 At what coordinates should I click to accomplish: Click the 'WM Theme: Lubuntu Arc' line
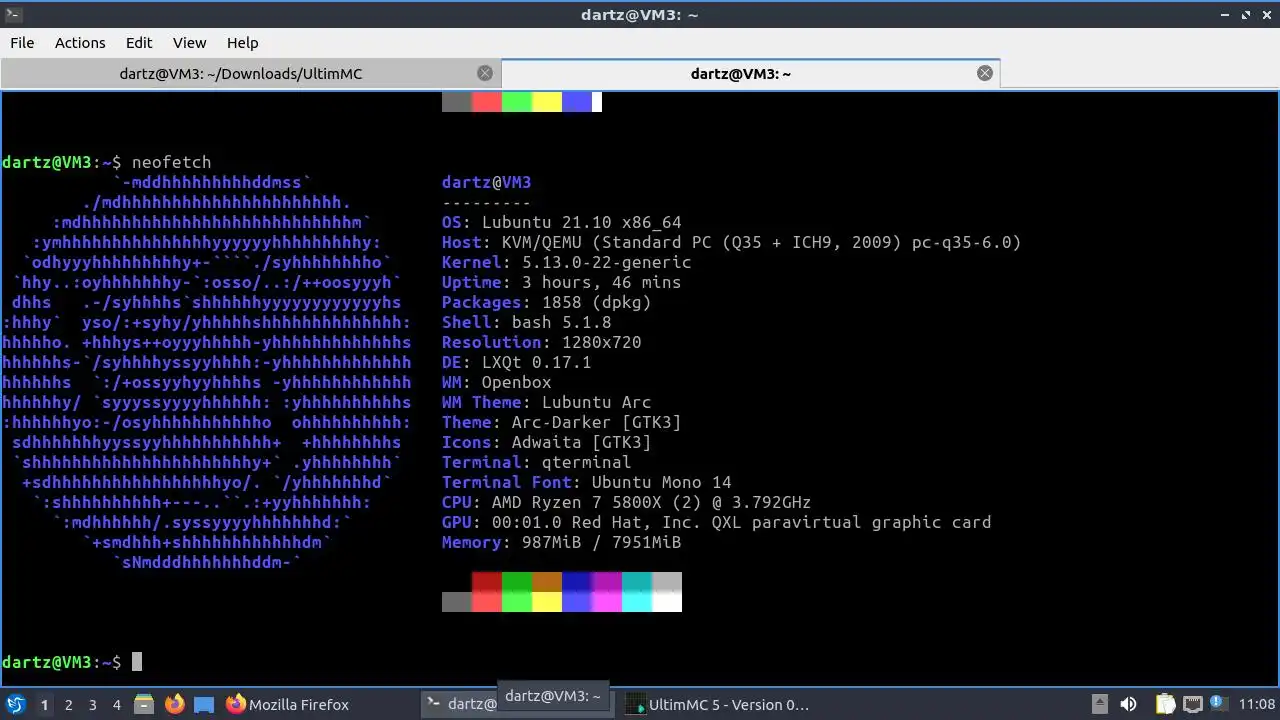[546, 402]
